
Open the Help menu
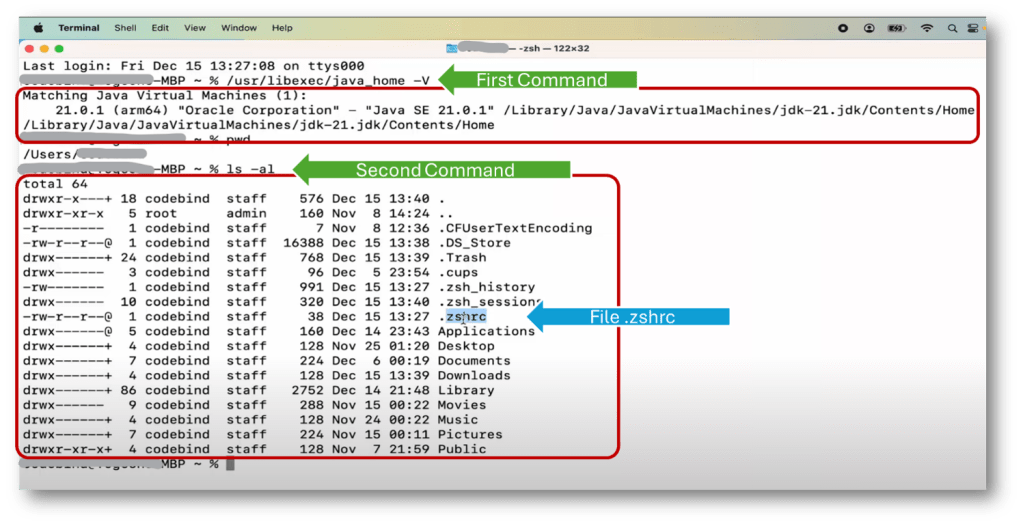coord(282,28)
